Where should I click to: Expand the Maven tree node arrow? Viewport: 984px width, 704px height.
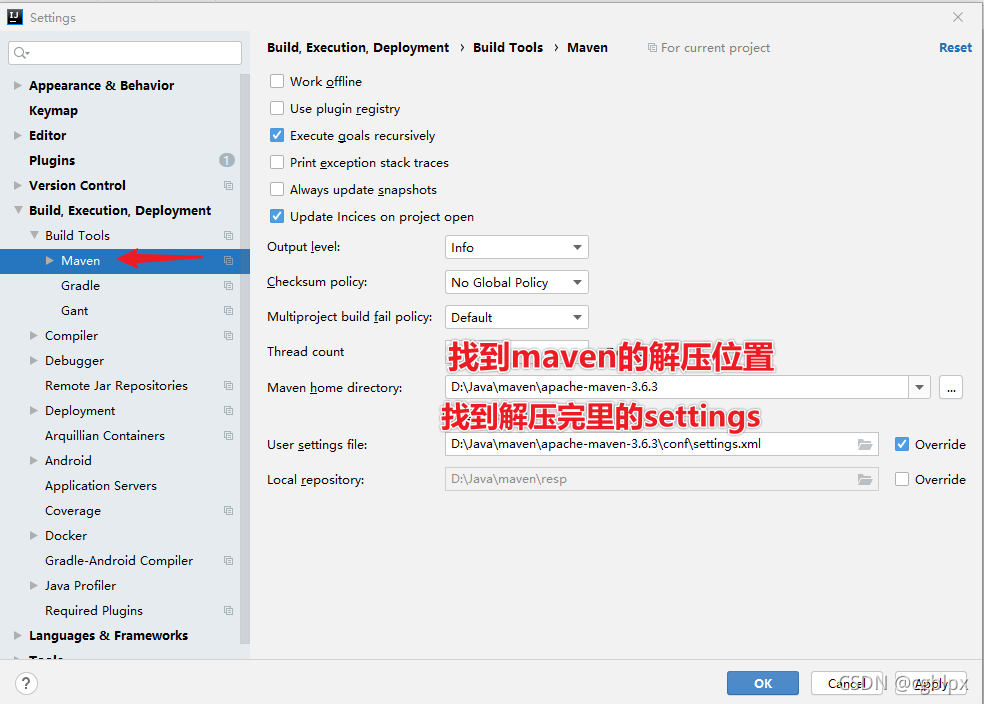[50, 260]
